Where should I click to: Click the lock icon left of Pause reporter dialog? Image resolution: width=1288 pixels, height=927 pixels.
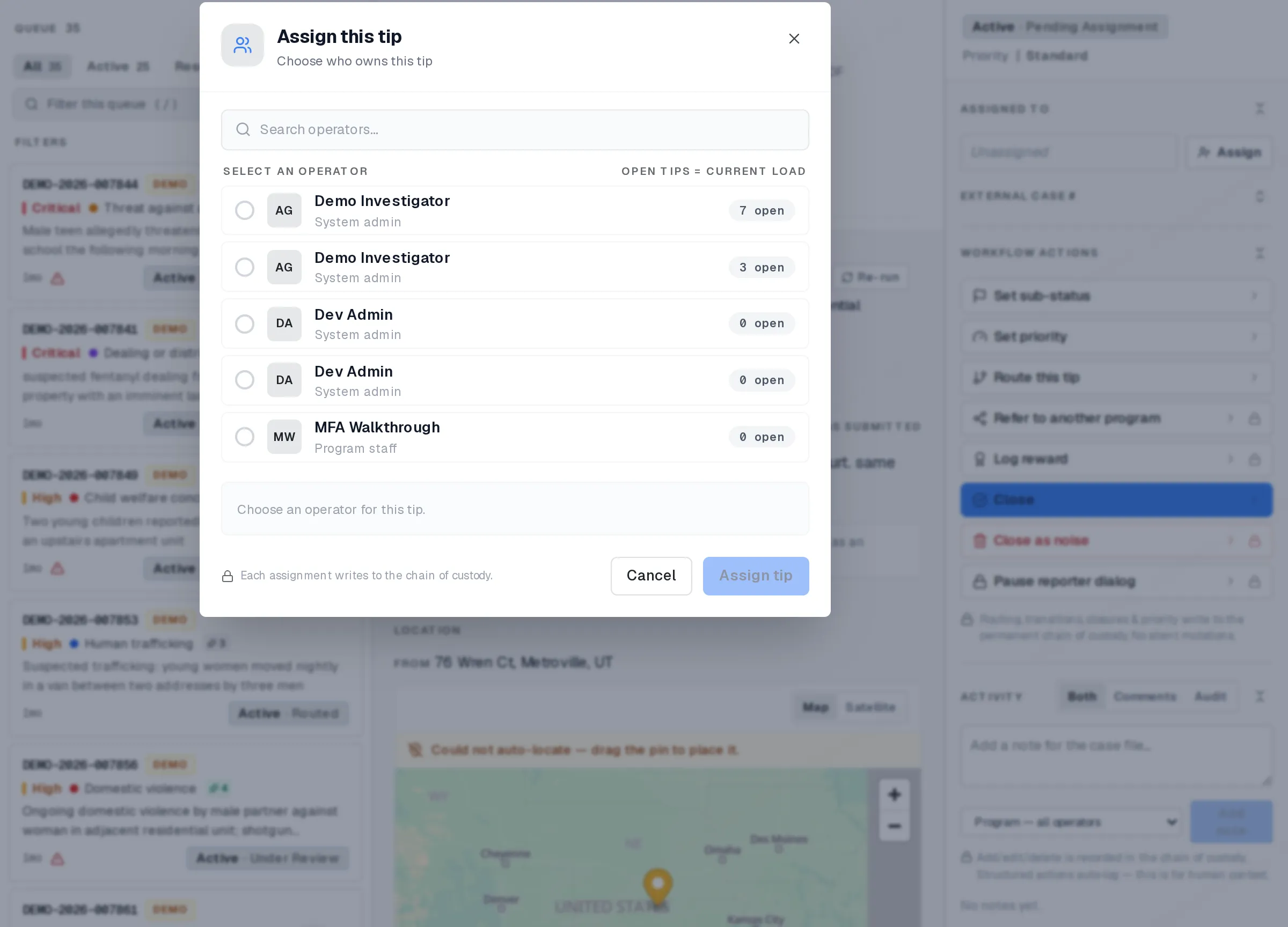pos(979,582)
